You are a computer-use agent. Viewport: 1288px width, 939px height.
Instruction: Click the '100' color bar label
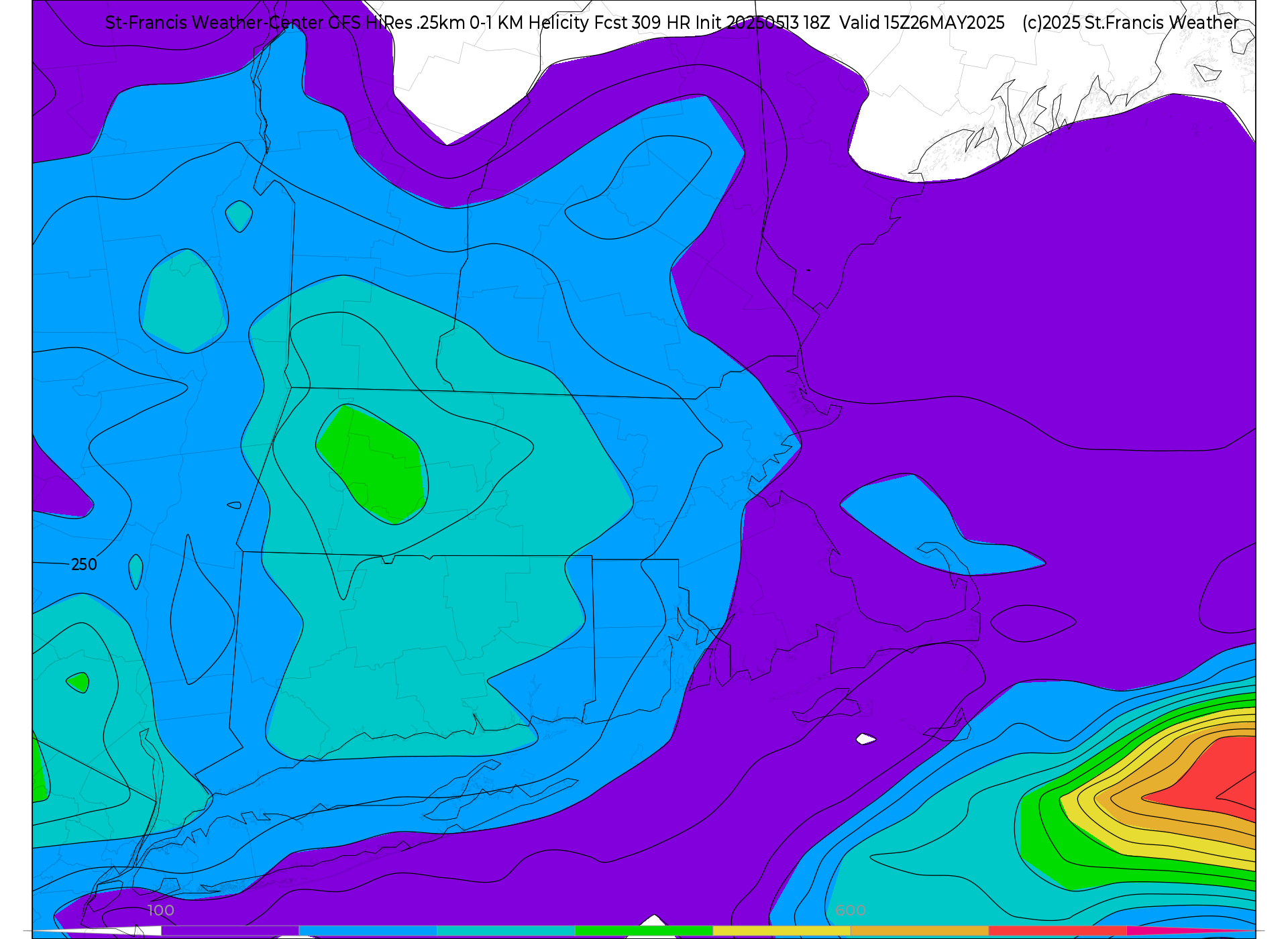[161, 910]
